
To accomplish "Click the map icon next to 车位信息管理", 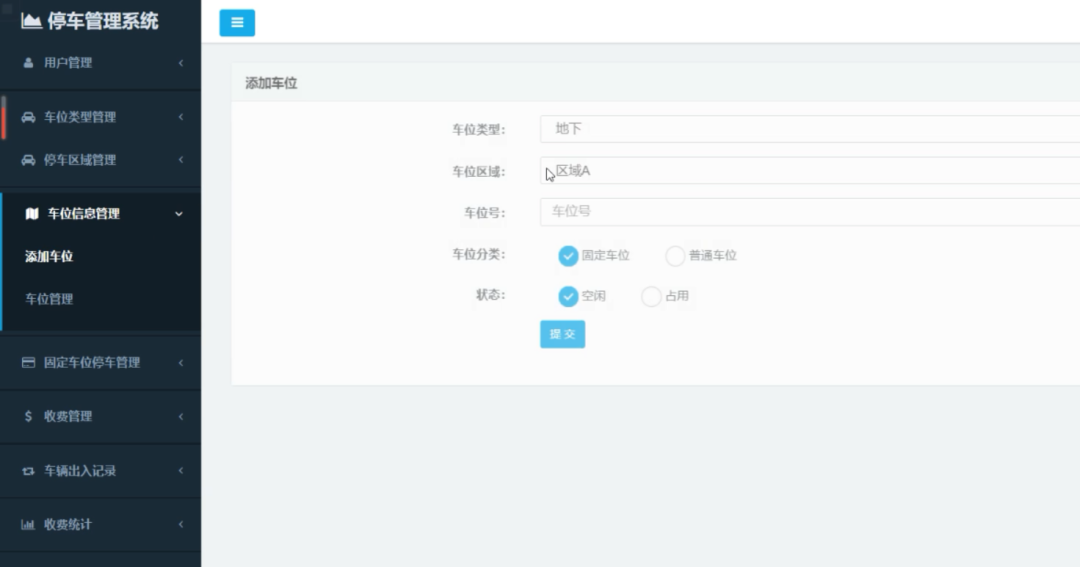I will click(32, 214).
